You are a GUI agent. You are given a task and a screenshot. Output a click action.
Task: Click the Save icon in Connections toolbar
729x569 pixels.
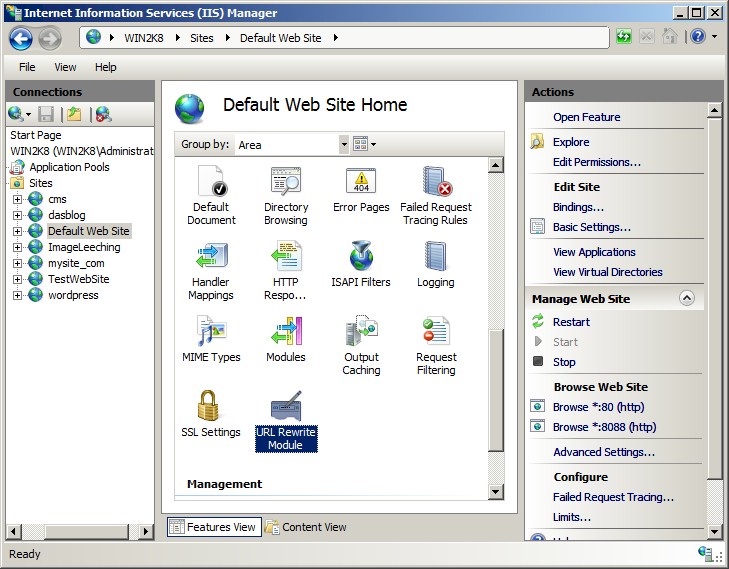click(46, 114)
